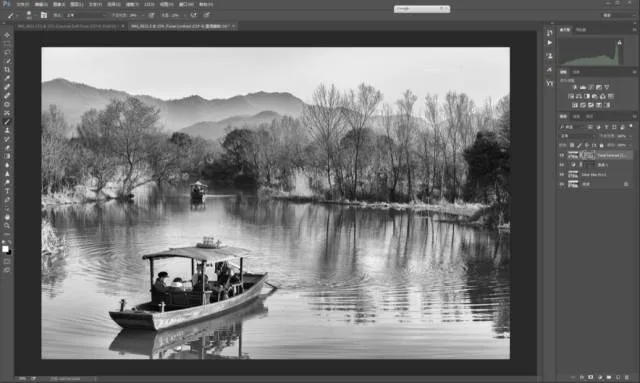This screenshot has width=640, height=383.
Task: Enable airbrush mode in options bar
Action: point(193,15)
